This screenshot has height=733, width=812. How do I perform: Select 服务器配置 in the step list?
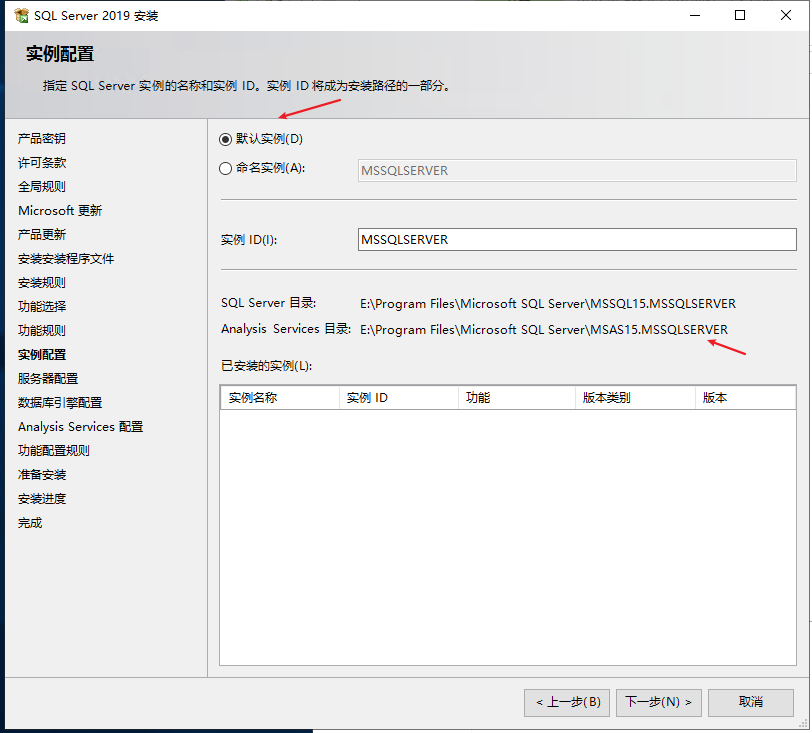pyautogui.click(x=48, y=379)
